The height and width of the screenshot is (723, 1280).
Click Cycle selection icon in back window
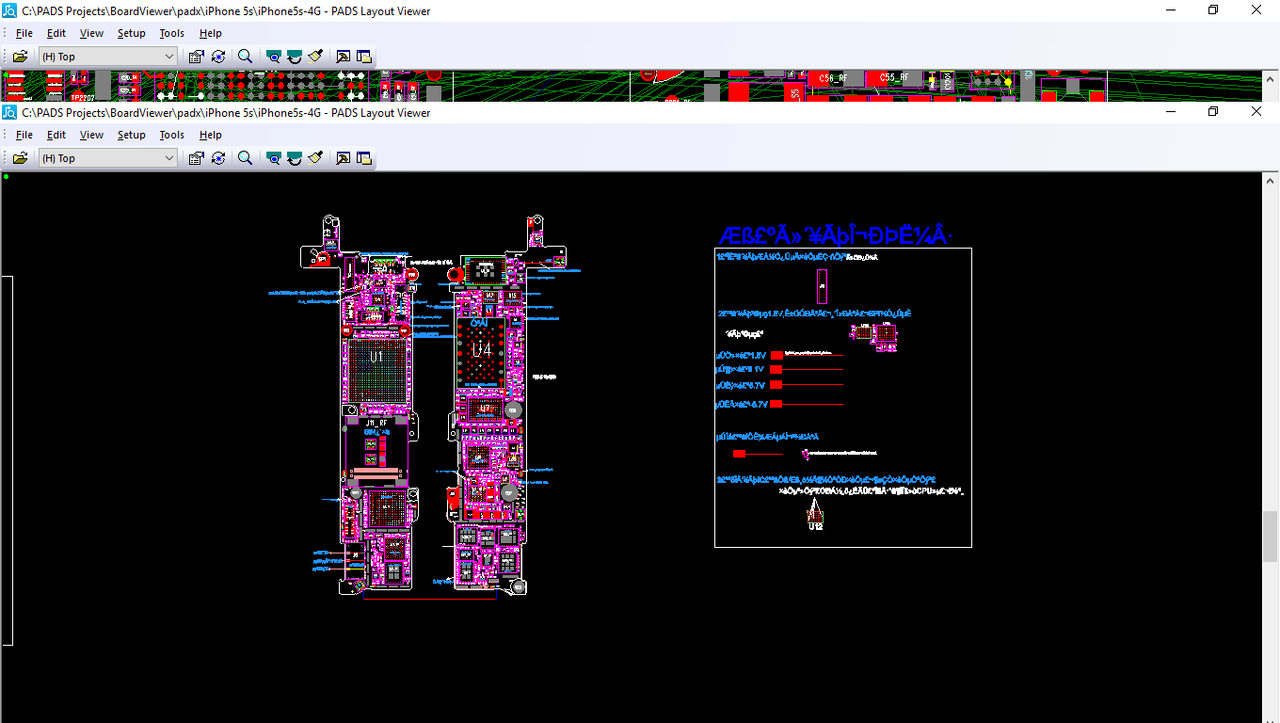tap(218, 57)
